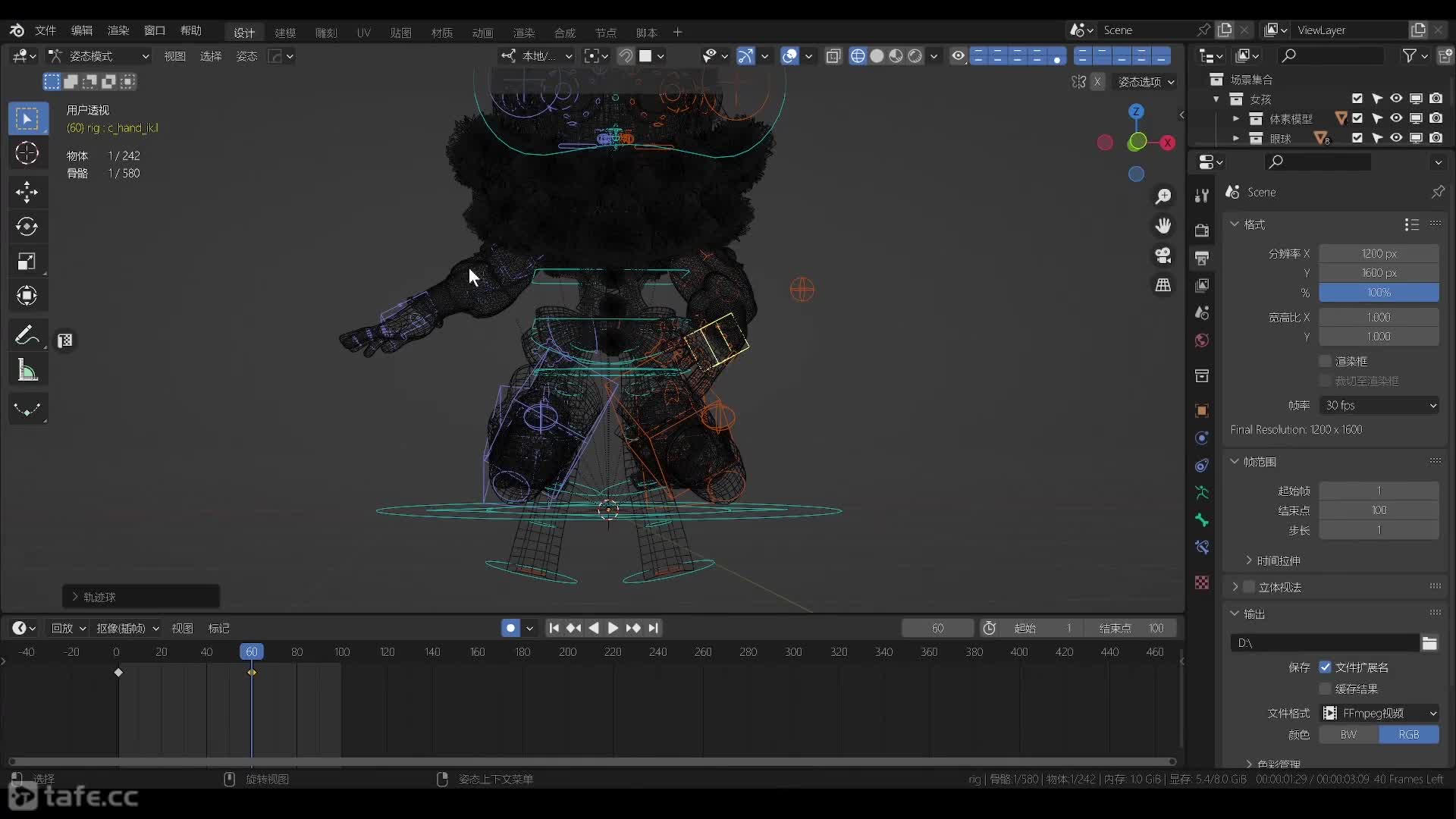This screenshot has height=819, width=1456.
Task: Hide the 眼球 collection eye icon
Action: tap(1396, 138)
